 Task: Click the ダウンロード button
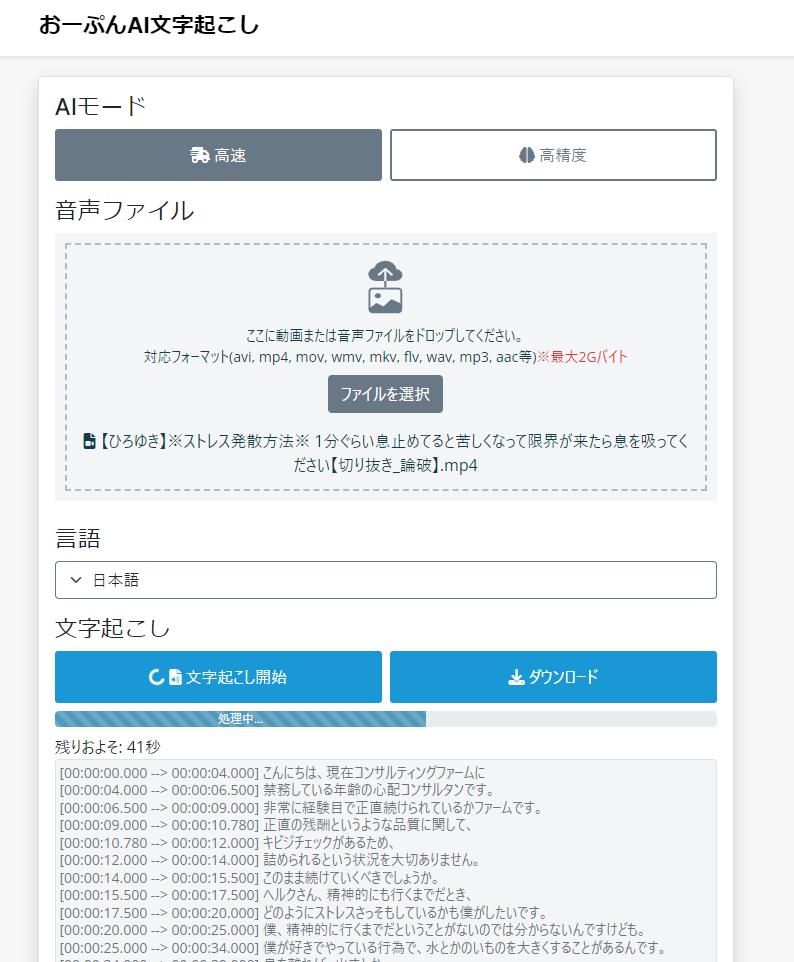553,677
